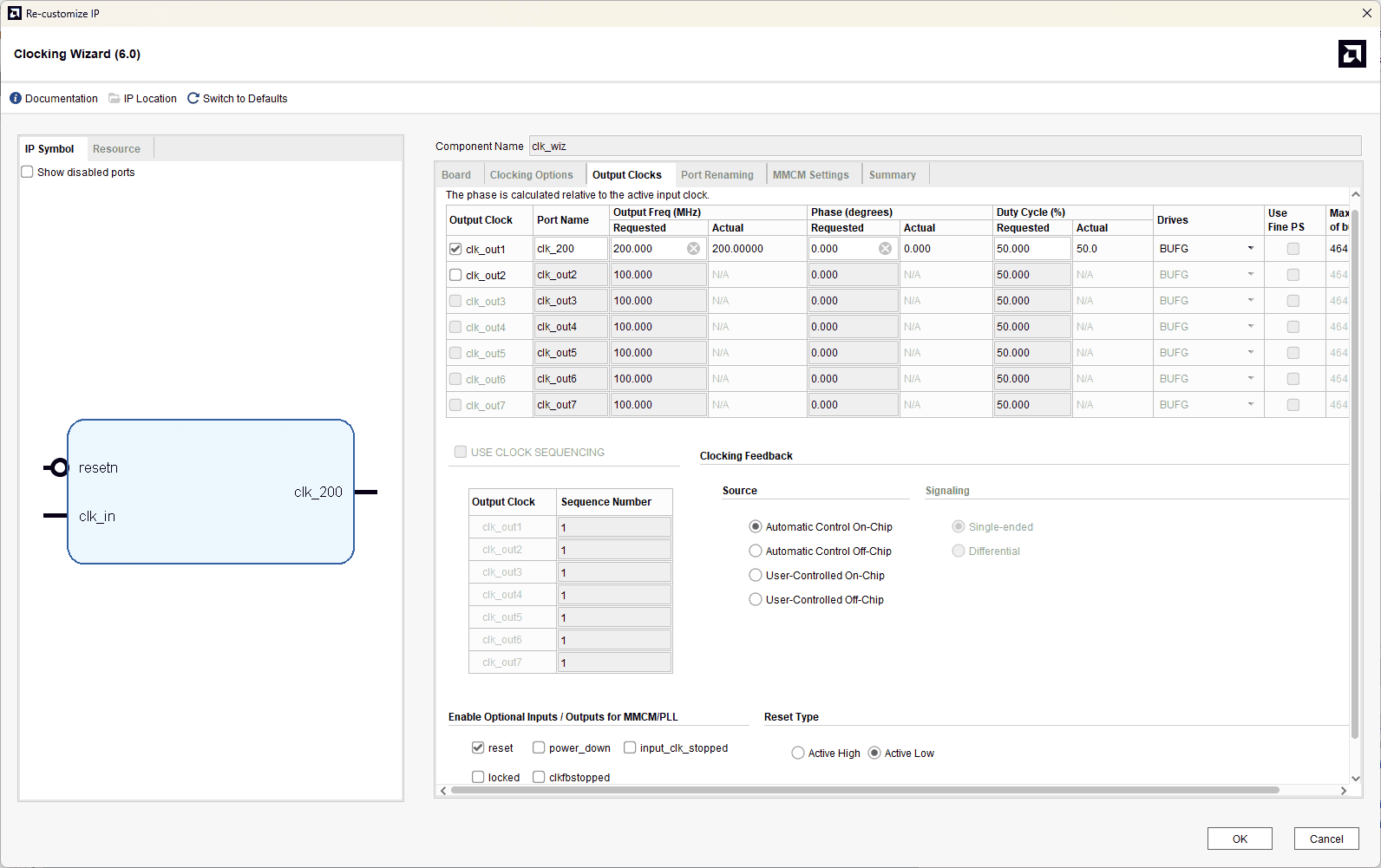Click the Cancel button
Image resolution: width=1381 pixels, height=868 pixels.
click(1325, 839)
